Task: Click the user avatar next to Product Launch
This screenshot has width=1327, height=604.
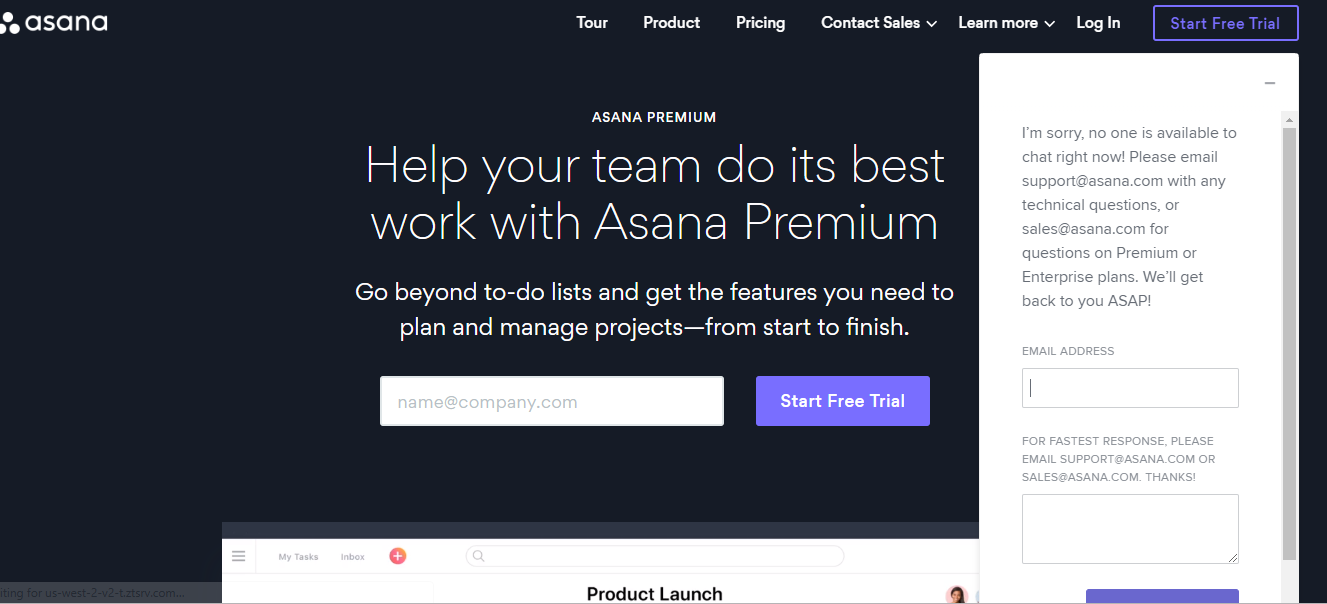Action: (x=957, y=594)
